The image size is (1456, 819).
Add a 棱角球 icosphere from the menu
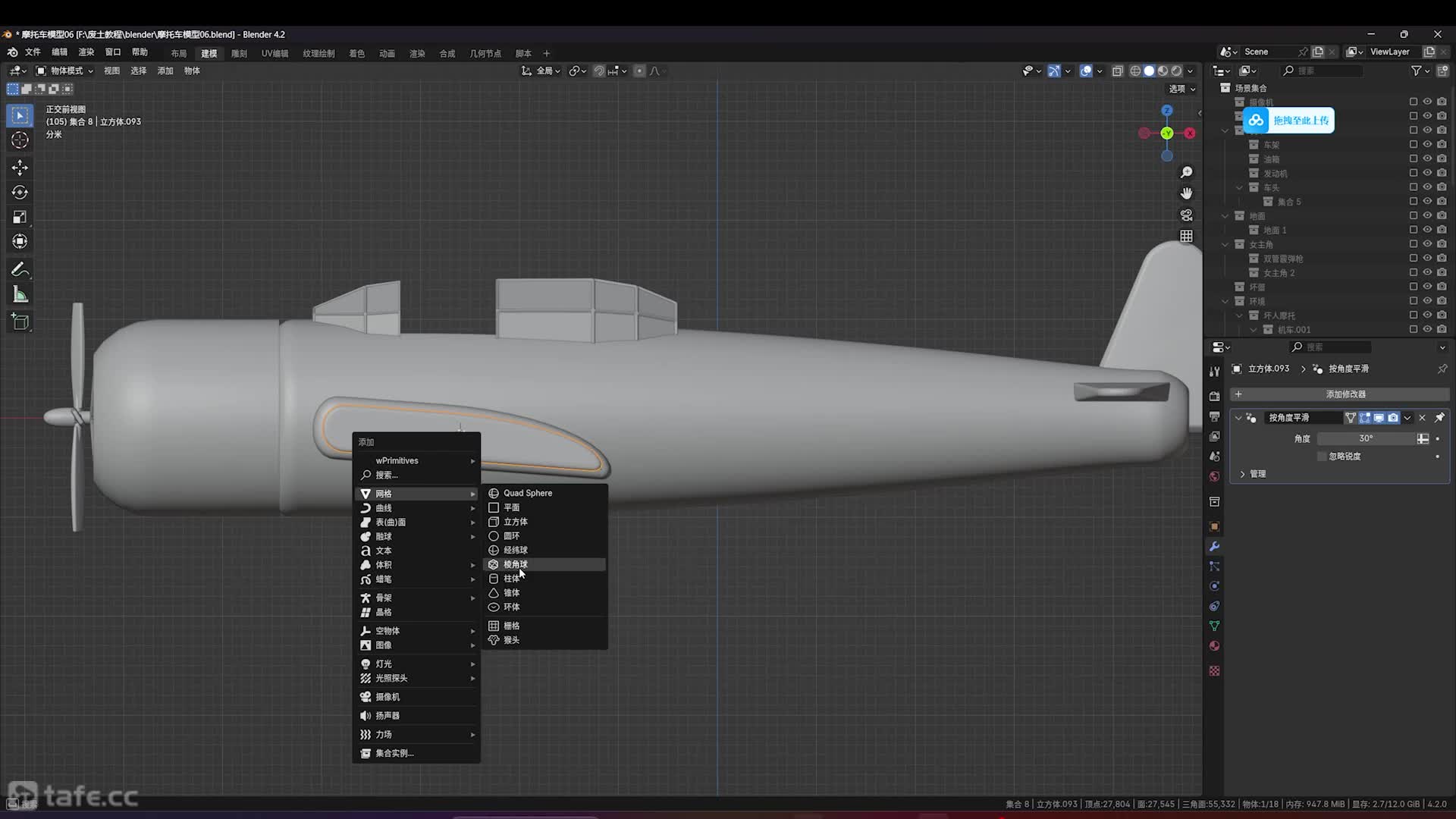(x=544, y=564)
